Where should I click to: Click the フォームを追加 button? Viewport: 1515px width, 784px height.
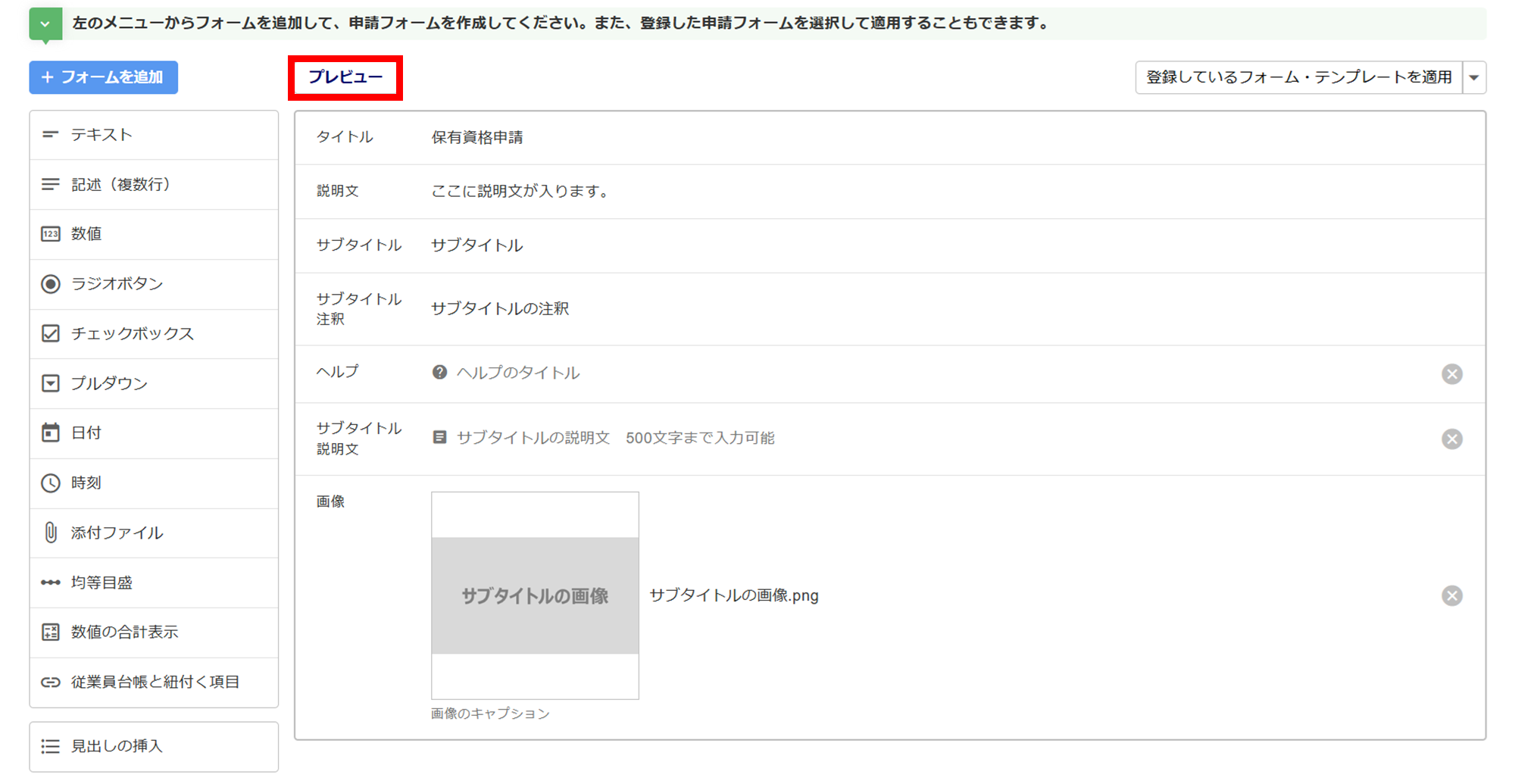[x=104, y=77]
